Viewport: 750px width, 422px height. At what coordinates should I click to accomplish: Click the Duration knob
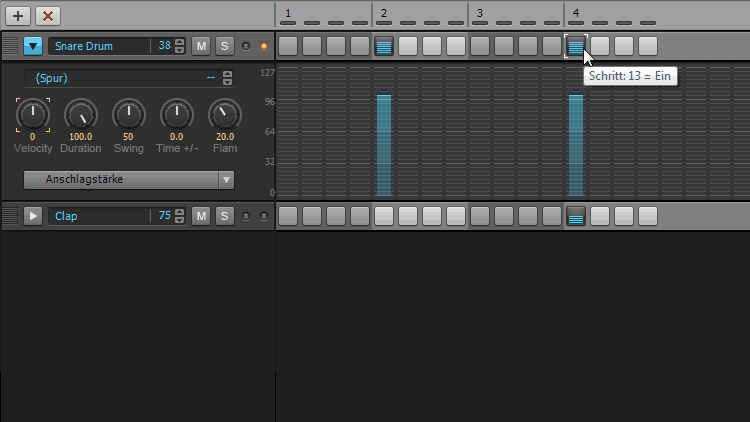coord(80,115)
